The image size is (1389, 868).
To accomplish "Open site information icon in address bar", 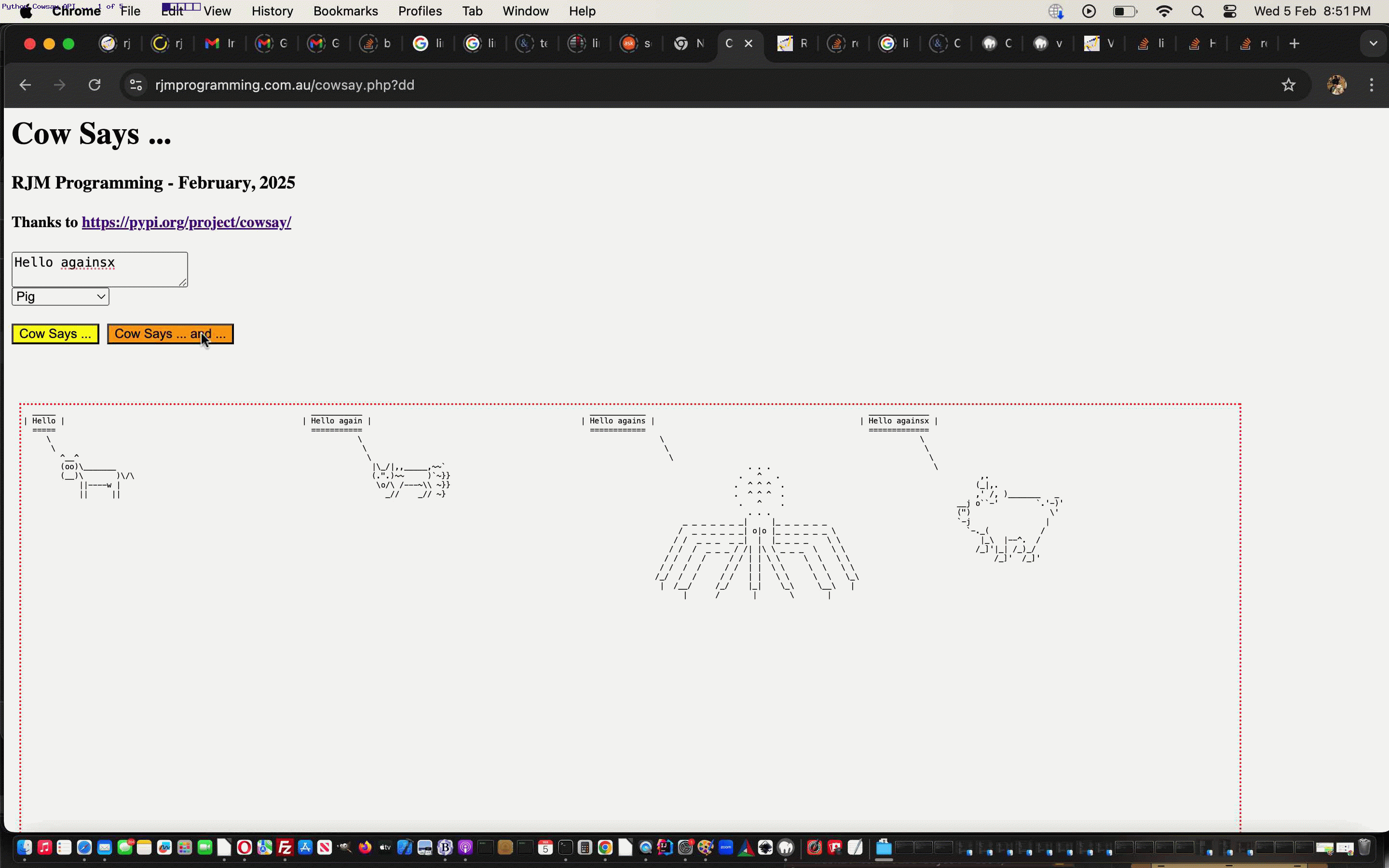I will [136, 85].
